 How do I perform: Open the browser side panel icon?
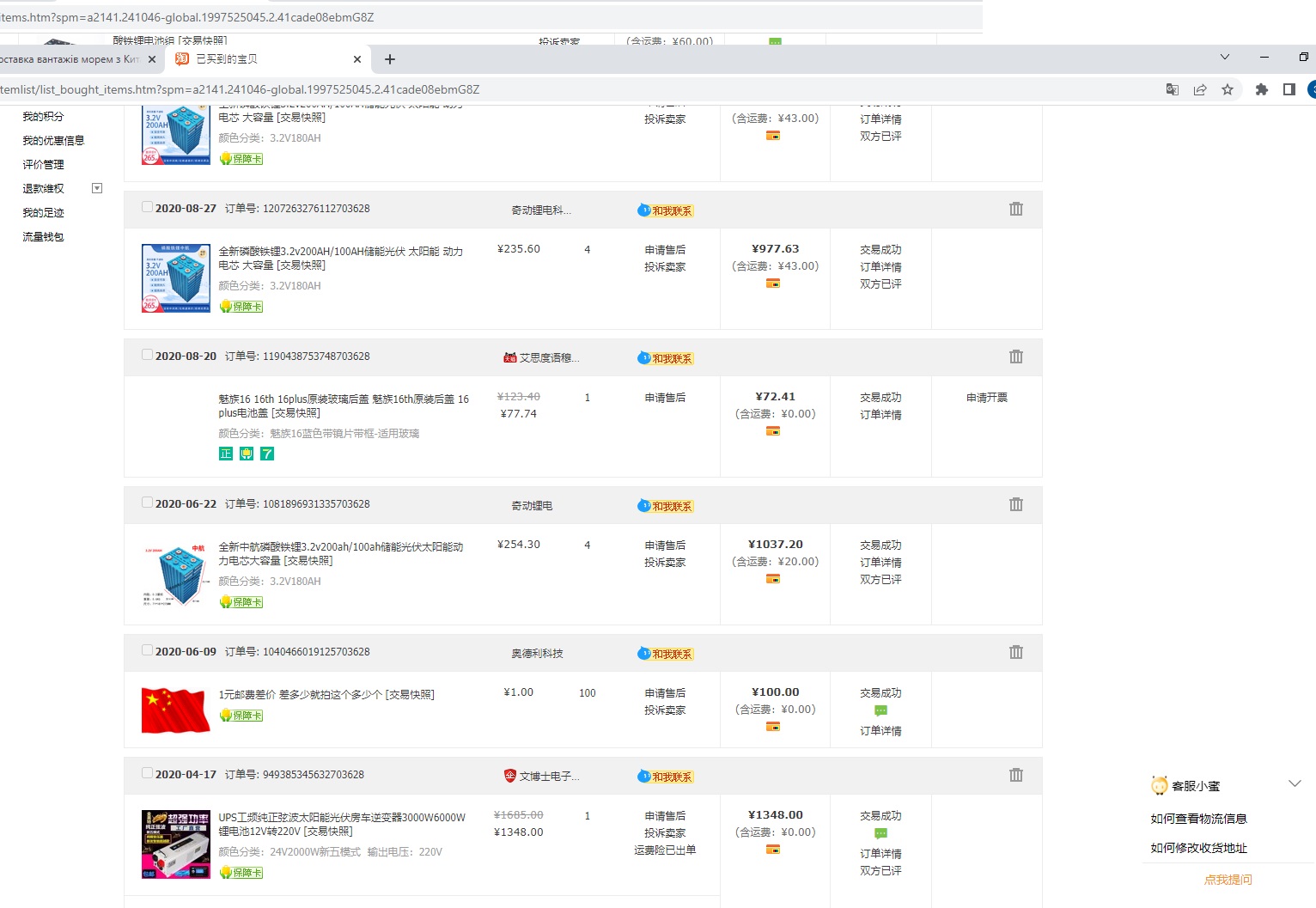tap(1289, 89)
